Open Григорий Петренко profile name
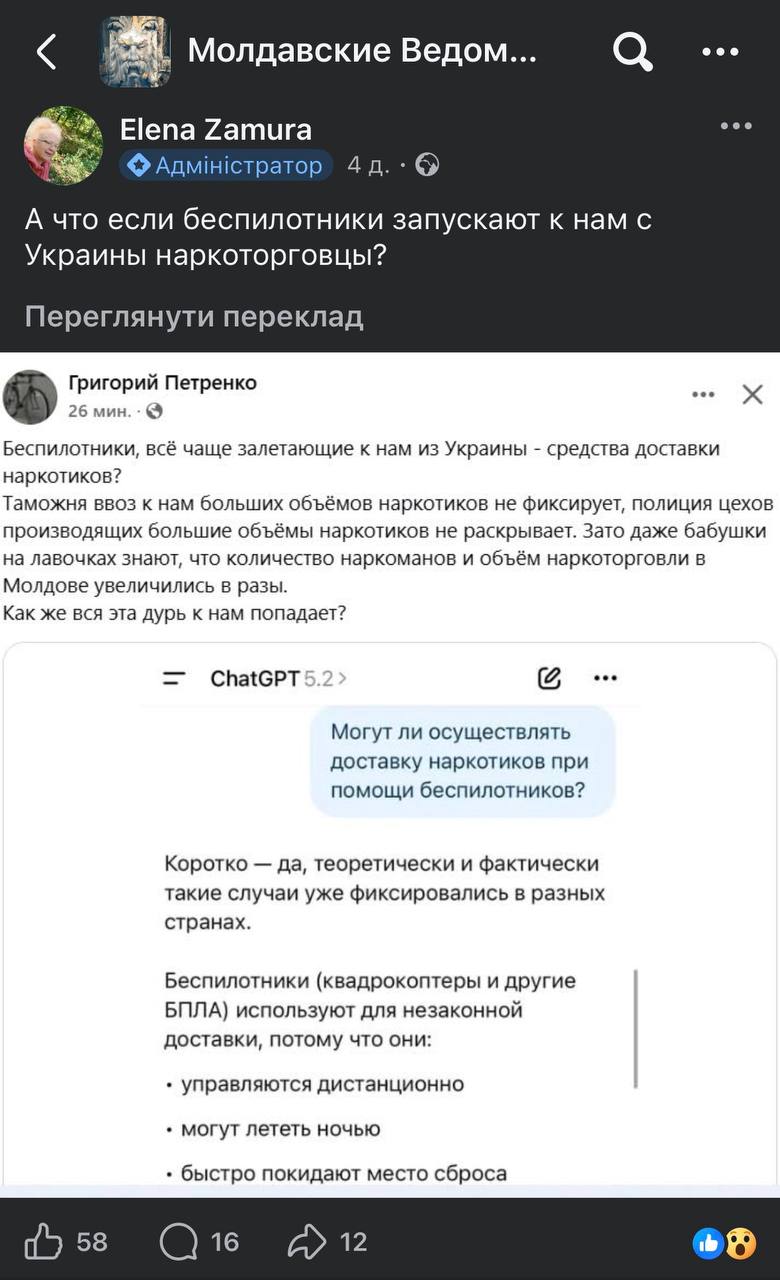The height and width of the screenshot is (1280, 780). click(x=162, y=383)
